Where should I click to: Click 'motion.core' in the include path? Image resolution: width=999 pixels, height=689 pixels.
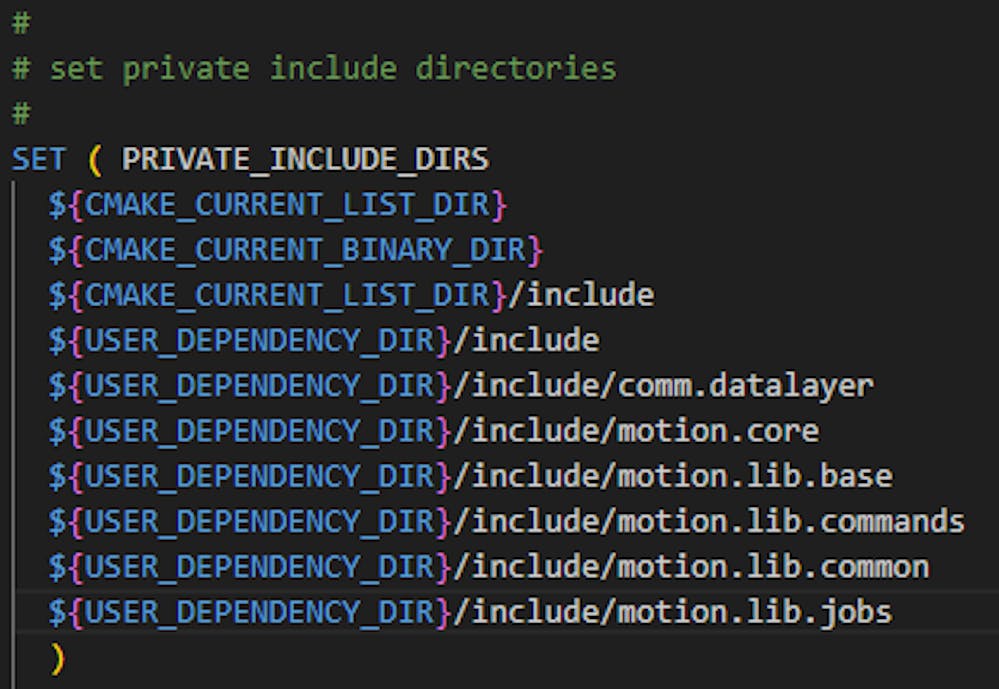pos(719,431)
